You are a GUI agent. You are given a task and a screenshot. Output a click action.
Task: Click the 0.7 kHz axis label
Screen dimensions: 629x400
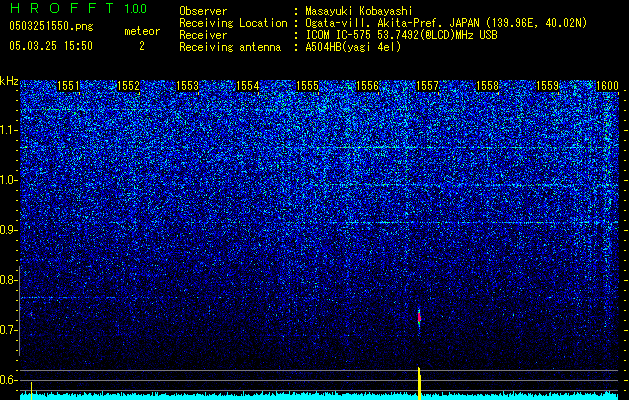coord(8,330)
